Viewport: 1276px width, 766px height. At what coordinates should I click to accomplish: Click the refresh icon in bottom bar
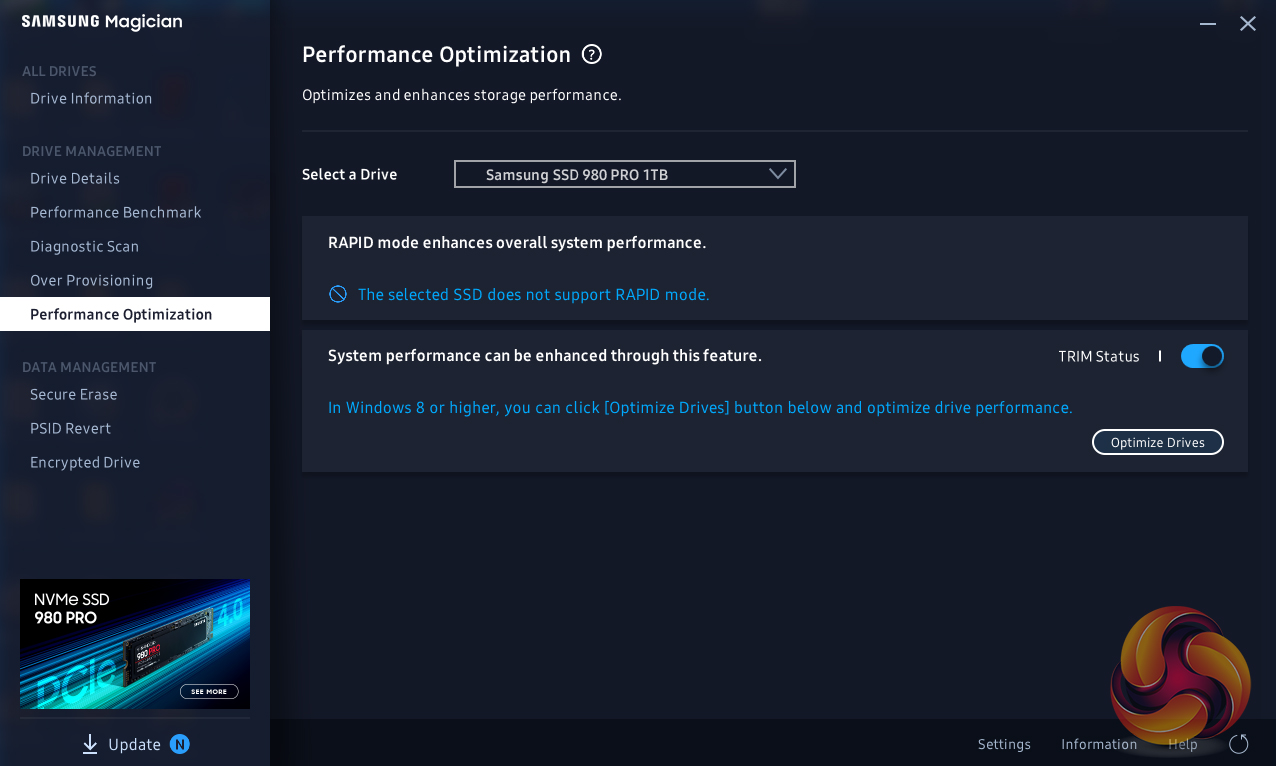1239,744
